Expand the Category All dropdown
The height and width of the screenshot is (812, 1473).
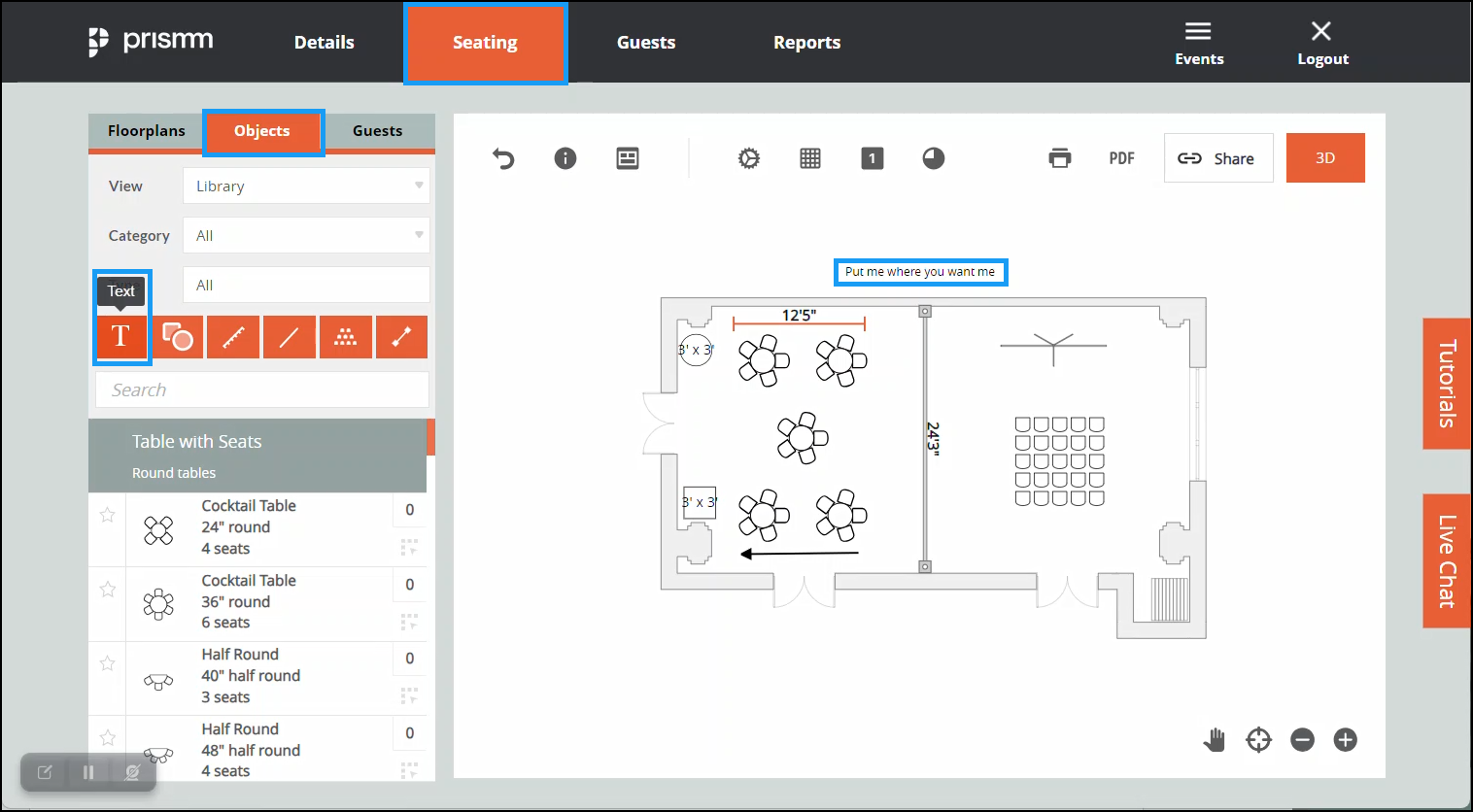point(306,235)
